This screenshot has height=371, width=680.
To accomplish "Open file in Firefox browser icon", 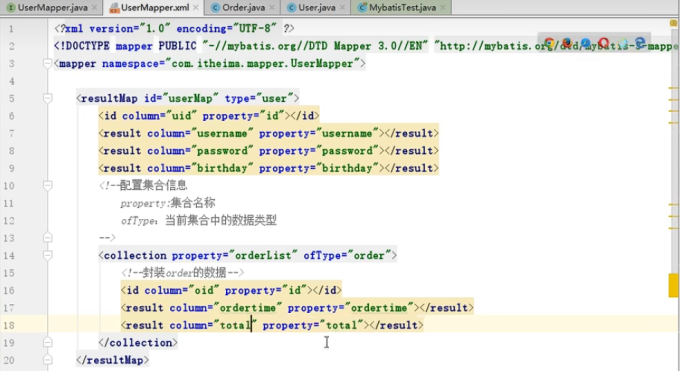I will pyautogui.click(x=567, y=43).
